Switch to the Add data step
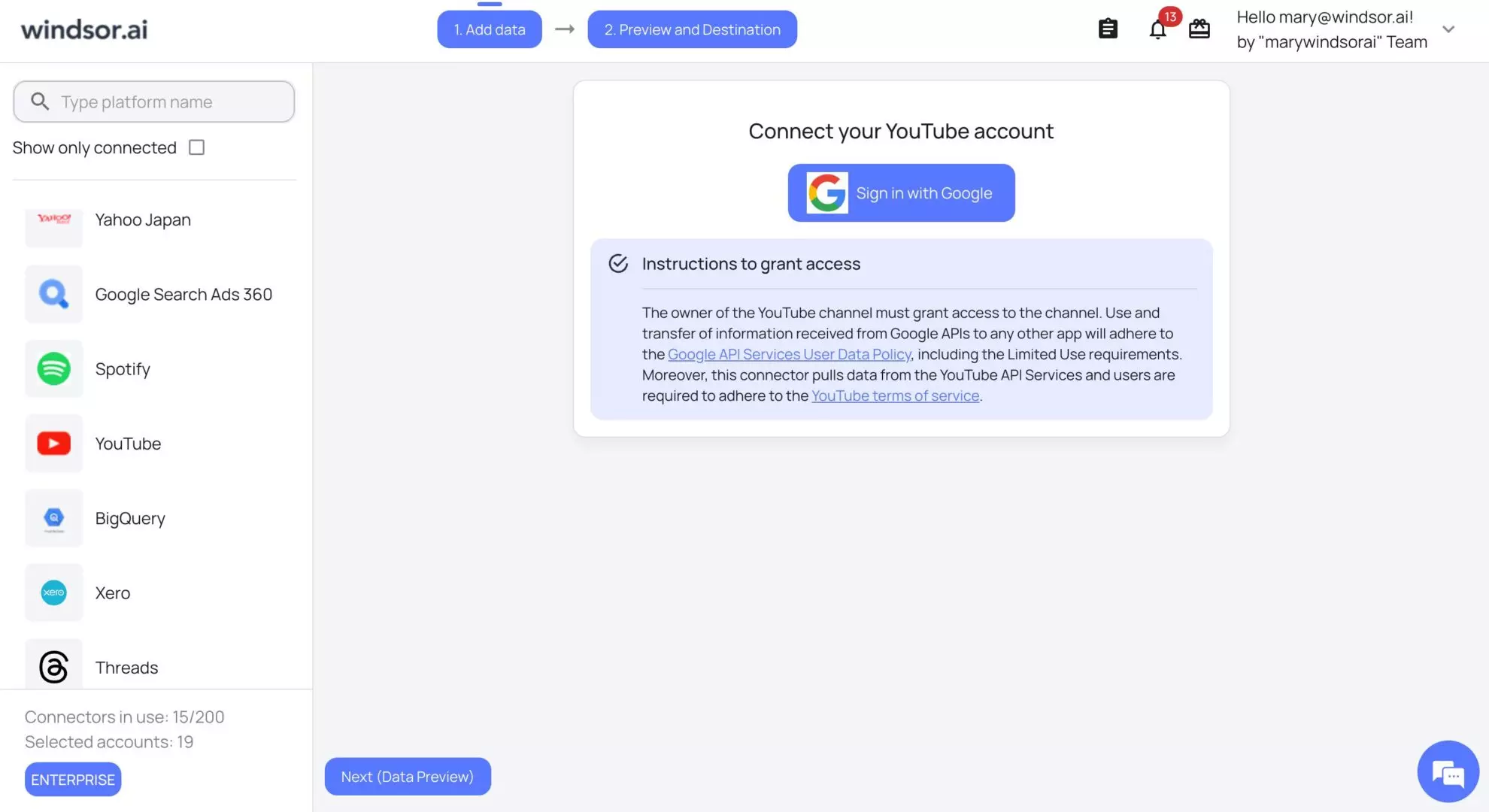 [x=489, y=29]
